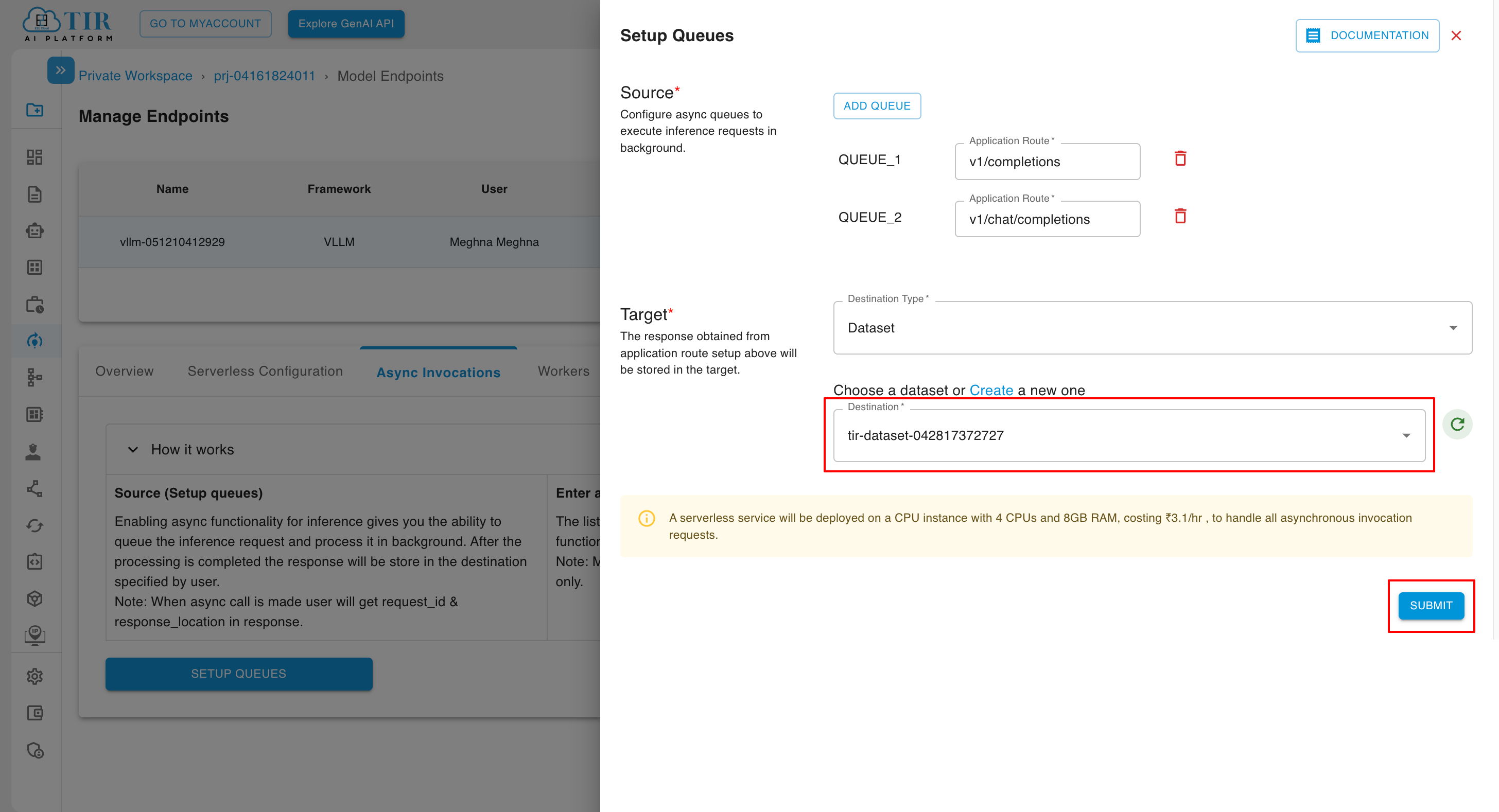The width and height of the screenshot is (1499, 812).
Task: Switch to the Workers tab
Action: point(563,371)
